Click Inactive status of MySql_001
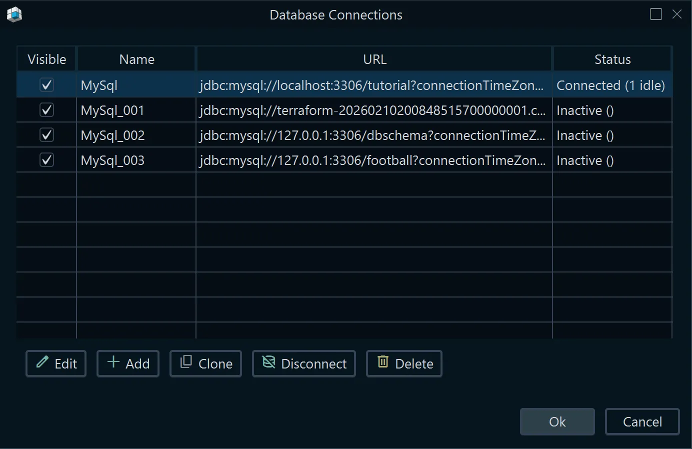The height and width of the screenshot is (449, 692). (x=612, y=110)
